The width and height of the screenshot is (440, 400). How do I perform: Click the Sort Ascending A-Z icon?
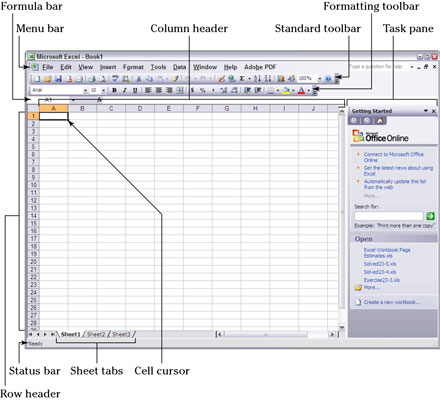[257, 79]
